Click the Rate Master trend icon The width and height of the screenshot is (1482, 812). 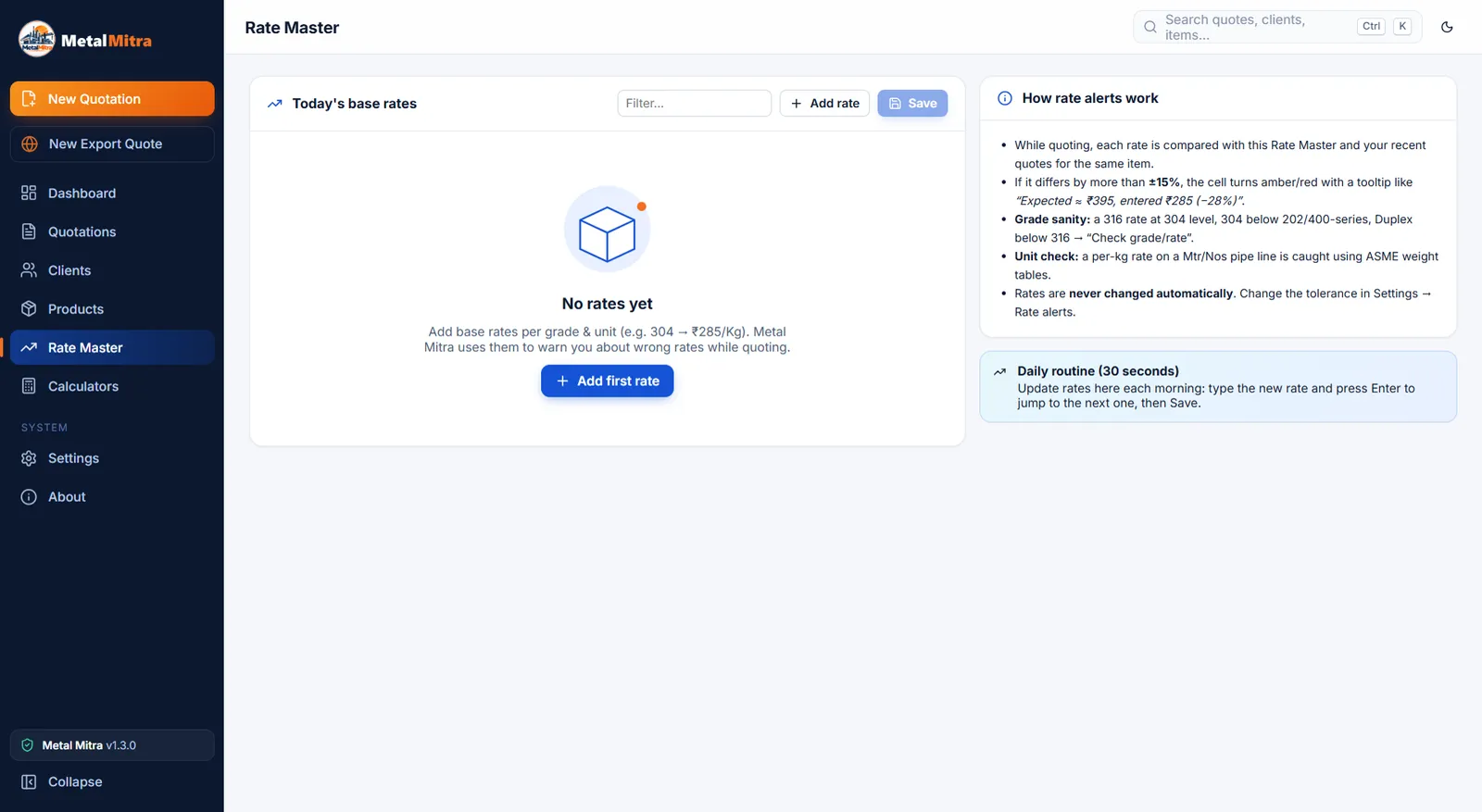[x=29, y=348]
